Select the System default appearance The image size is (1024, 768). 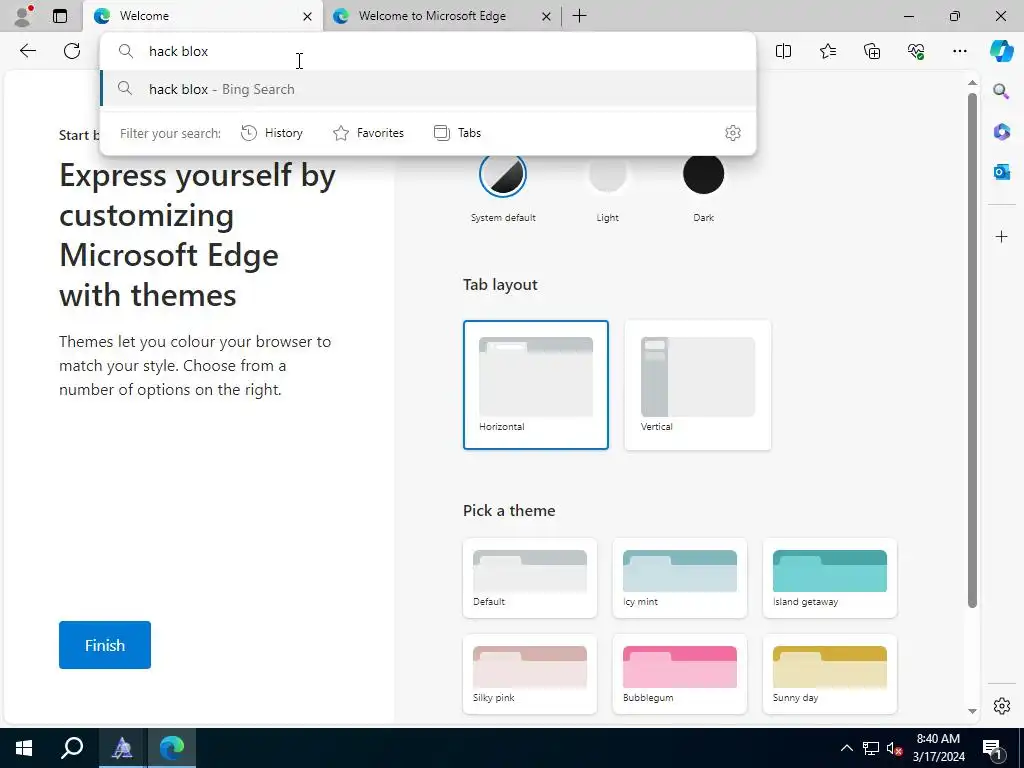click(x=503, y=174)
